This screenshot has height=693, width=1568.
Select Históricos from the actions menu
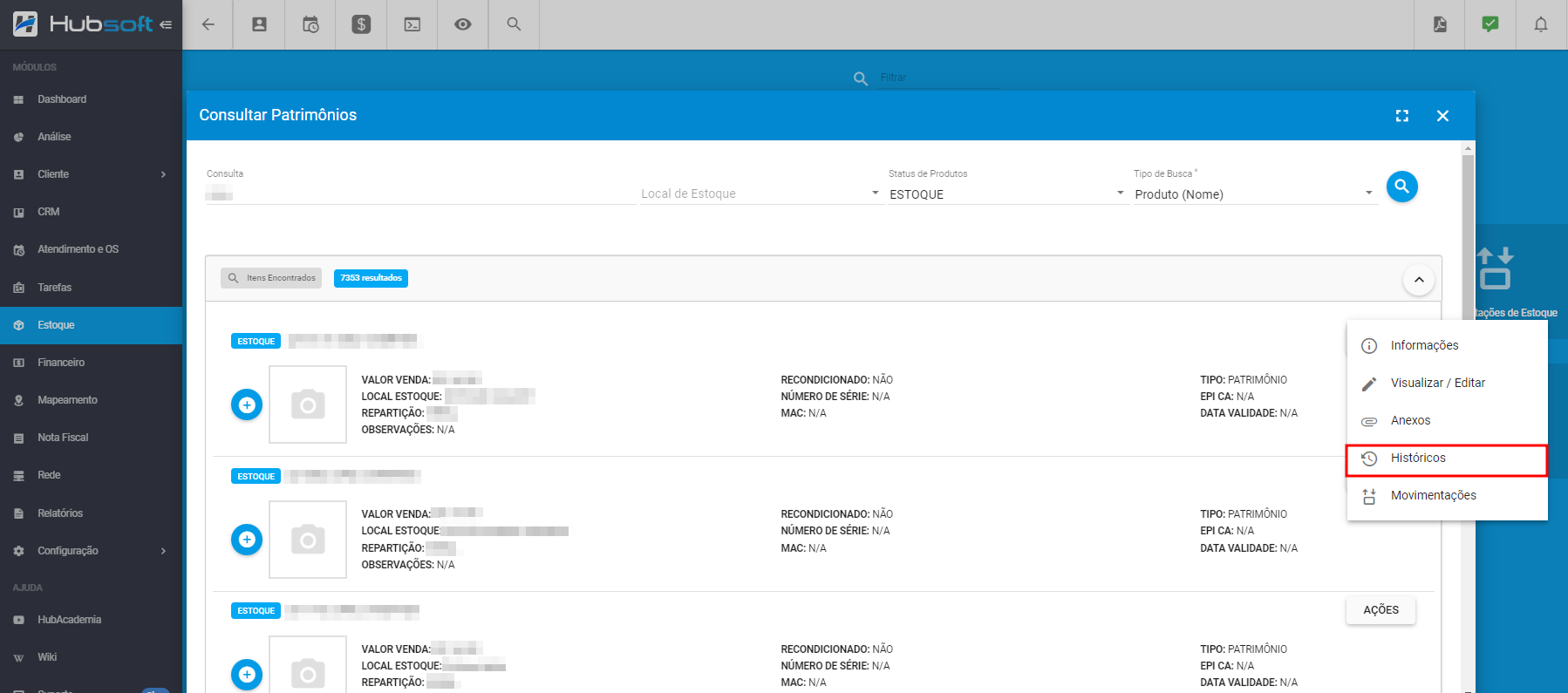tap(1447, 459)
